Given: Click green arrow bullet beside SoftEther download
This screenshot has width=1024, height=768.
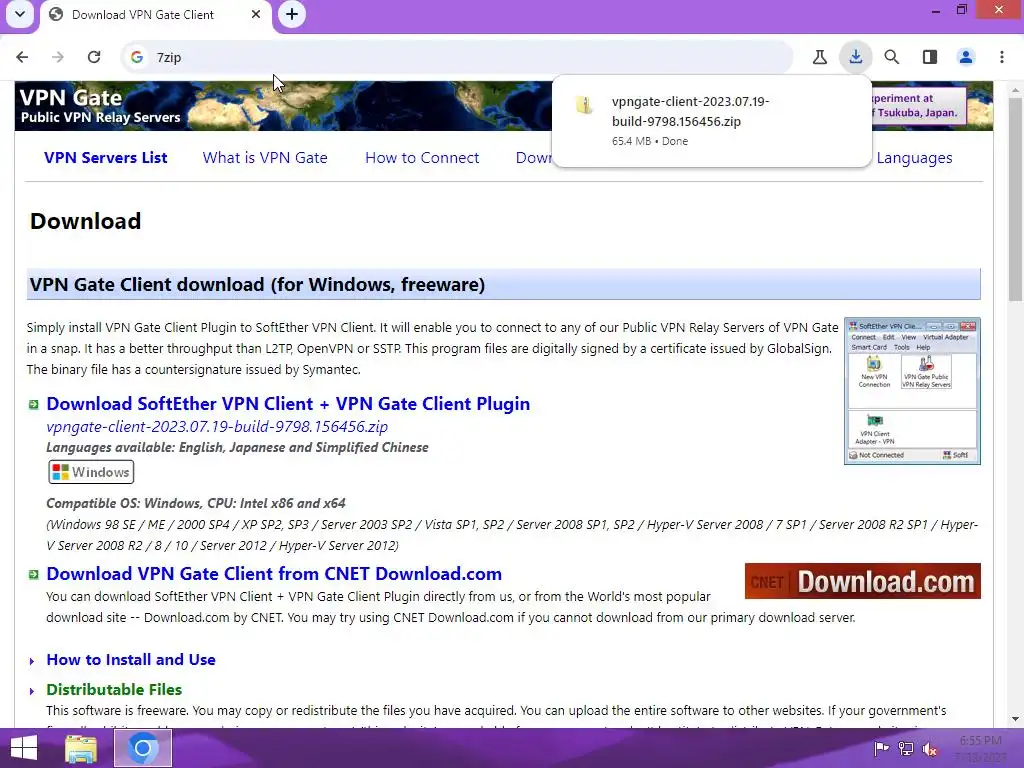Looking at the screenshot, I should pos(33,405).
